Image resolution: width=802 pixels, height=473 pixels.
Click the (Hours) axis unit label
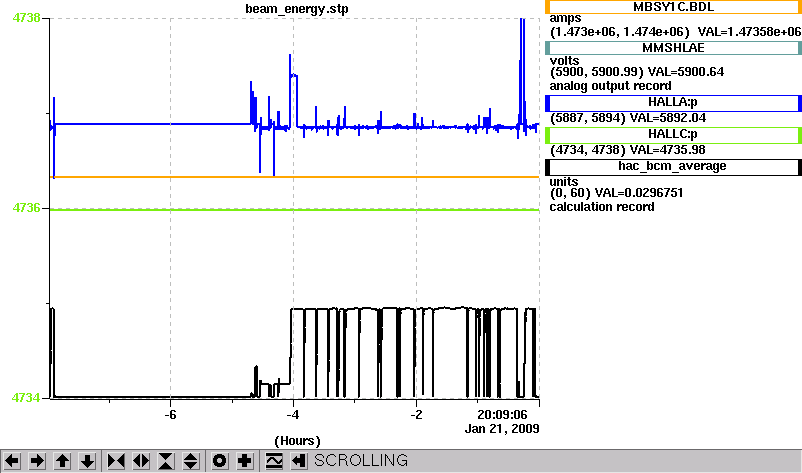pyautogui.click(x=297, y=441)
